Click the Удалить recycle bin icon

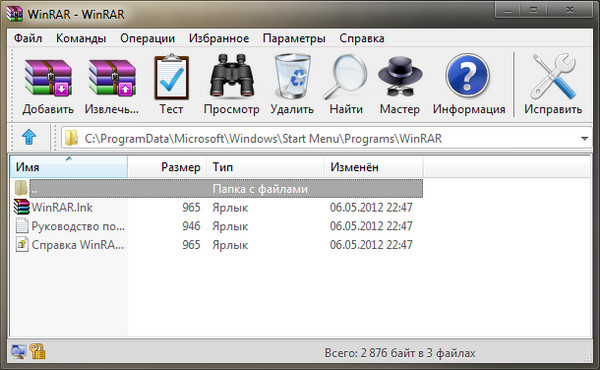(x=293, y=76)
